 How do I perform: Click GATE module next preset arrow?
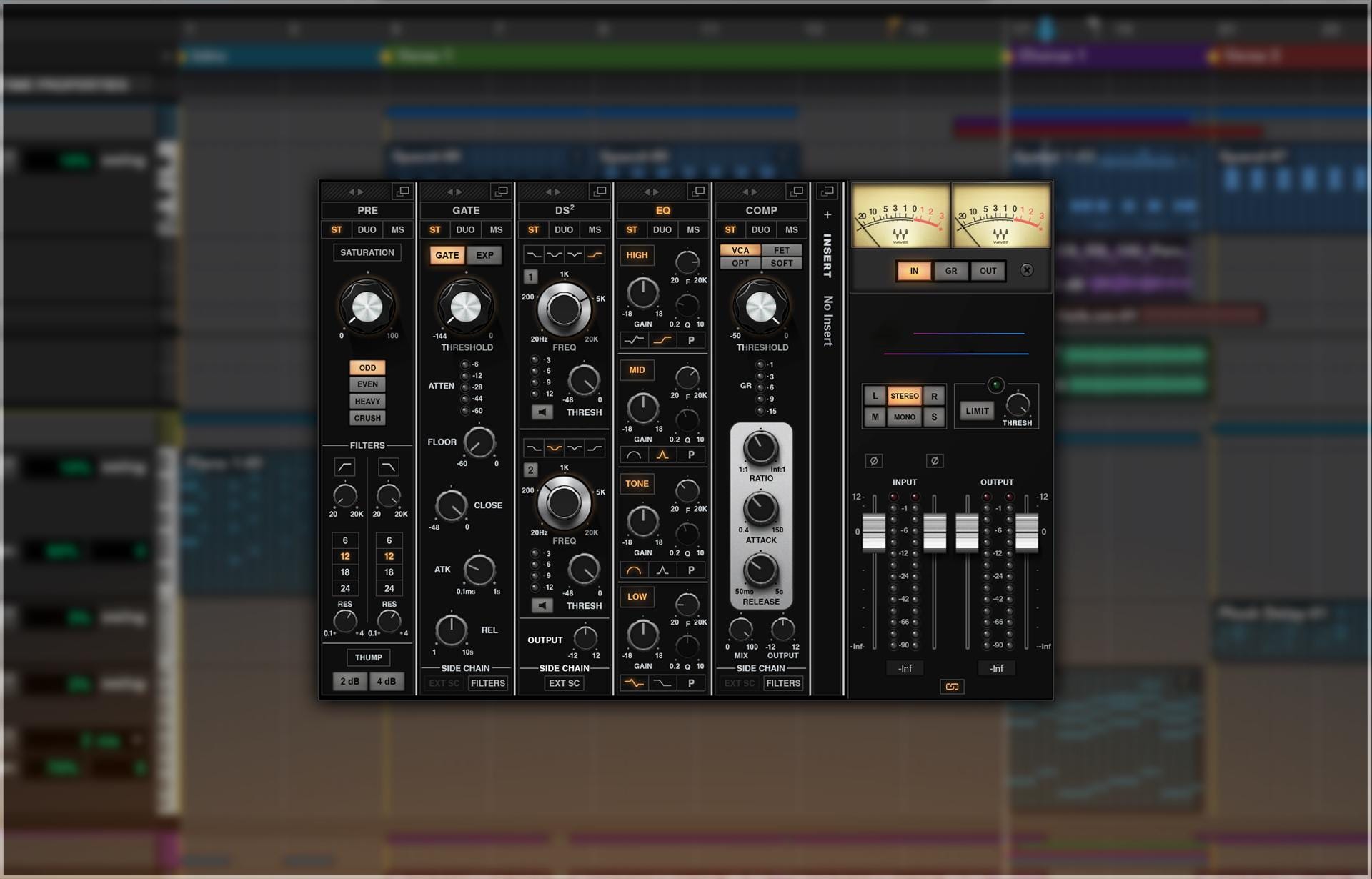tap(459, 192)
